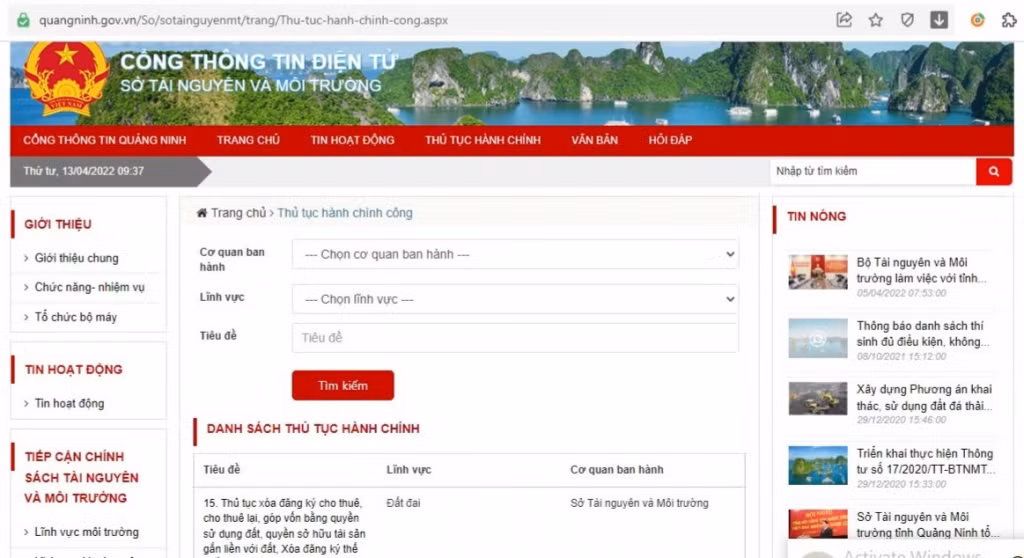Open news Bộ Tài nguyên và Môi trường làm việc
Image resolution: width=1024 pixels, height=558 pixels.
click(x=921, y=270)
